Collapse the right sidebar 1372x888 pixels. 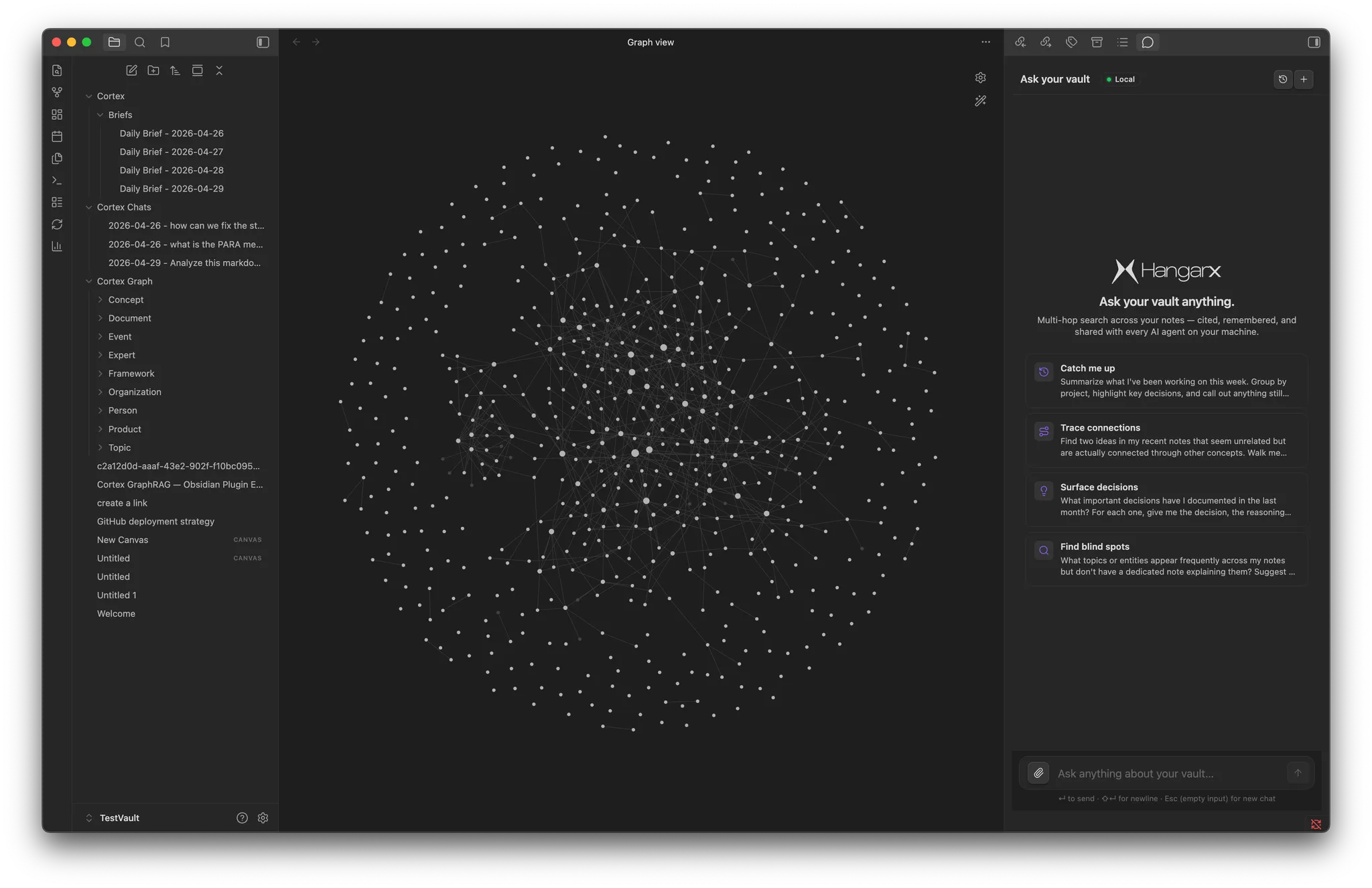[1314, 42]
